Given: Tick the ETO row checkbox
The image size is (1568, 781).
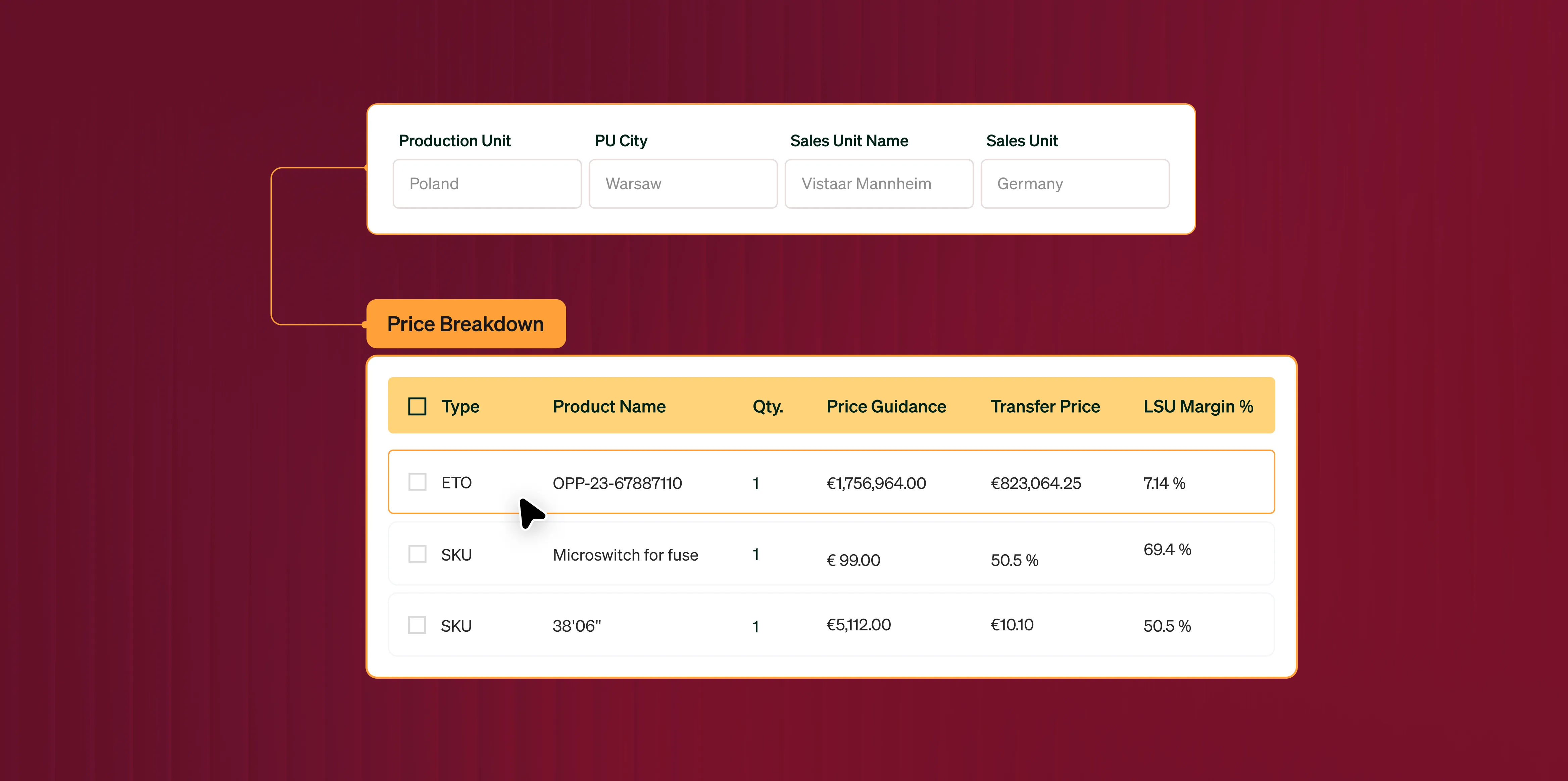Looking at the screenshot, I should 417,482.
